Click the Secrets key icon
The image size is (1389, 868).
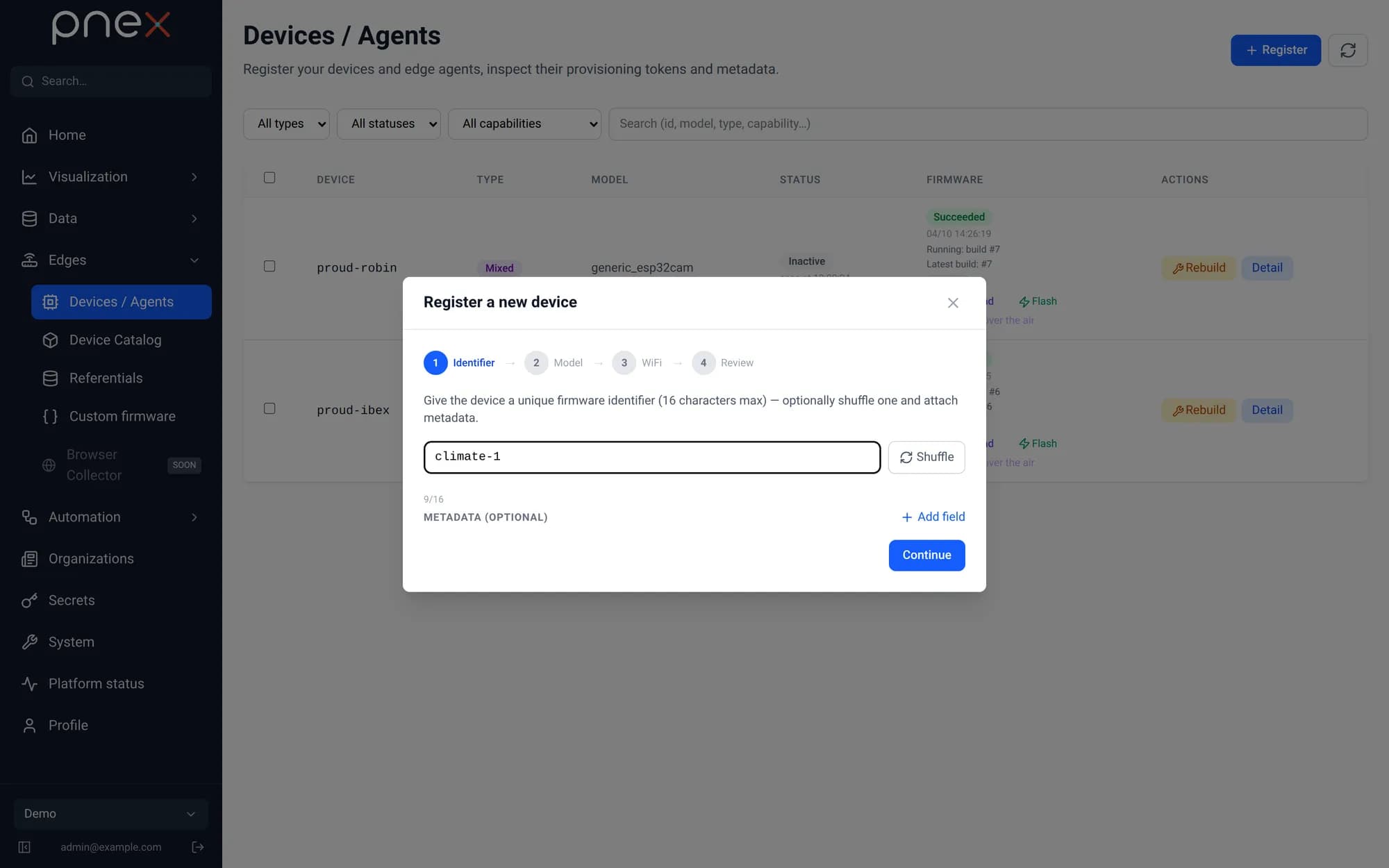[29, 601]
